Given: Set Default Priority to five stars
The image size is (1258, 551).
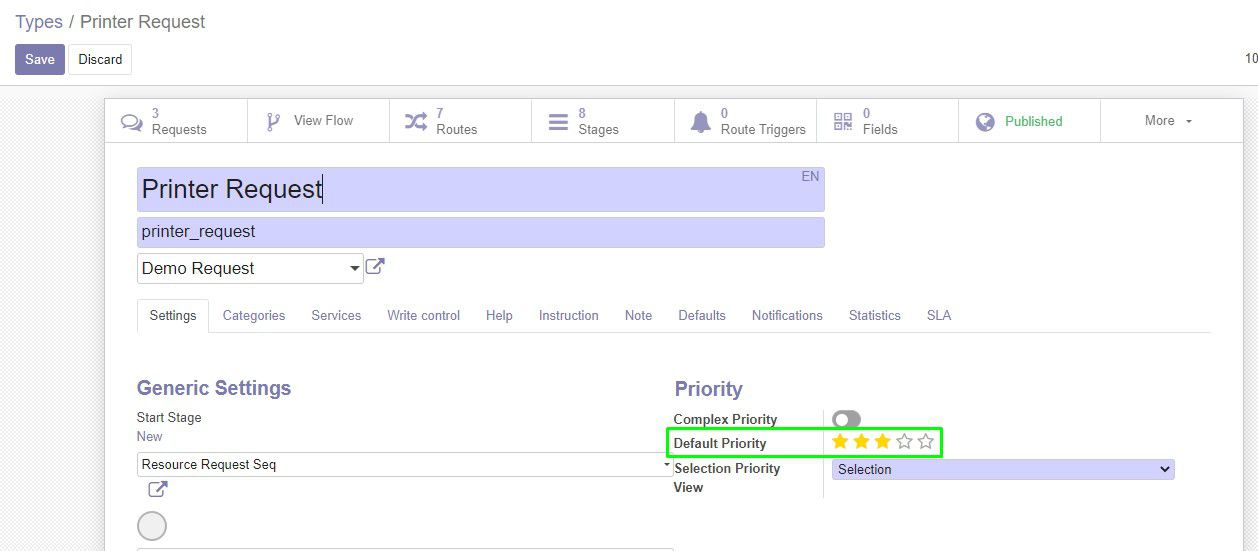Looking at the screenshot, I should (x=925, y=441).
